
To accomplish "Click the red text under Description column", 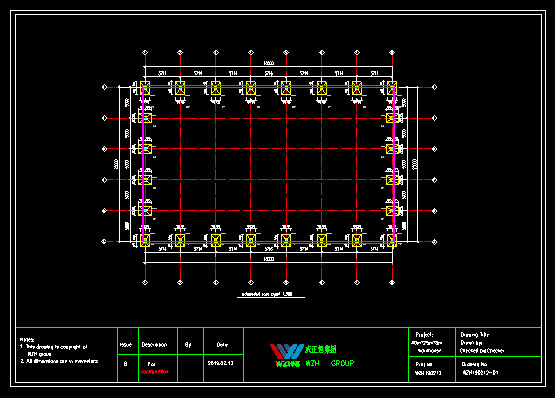I will pos(154,372).
